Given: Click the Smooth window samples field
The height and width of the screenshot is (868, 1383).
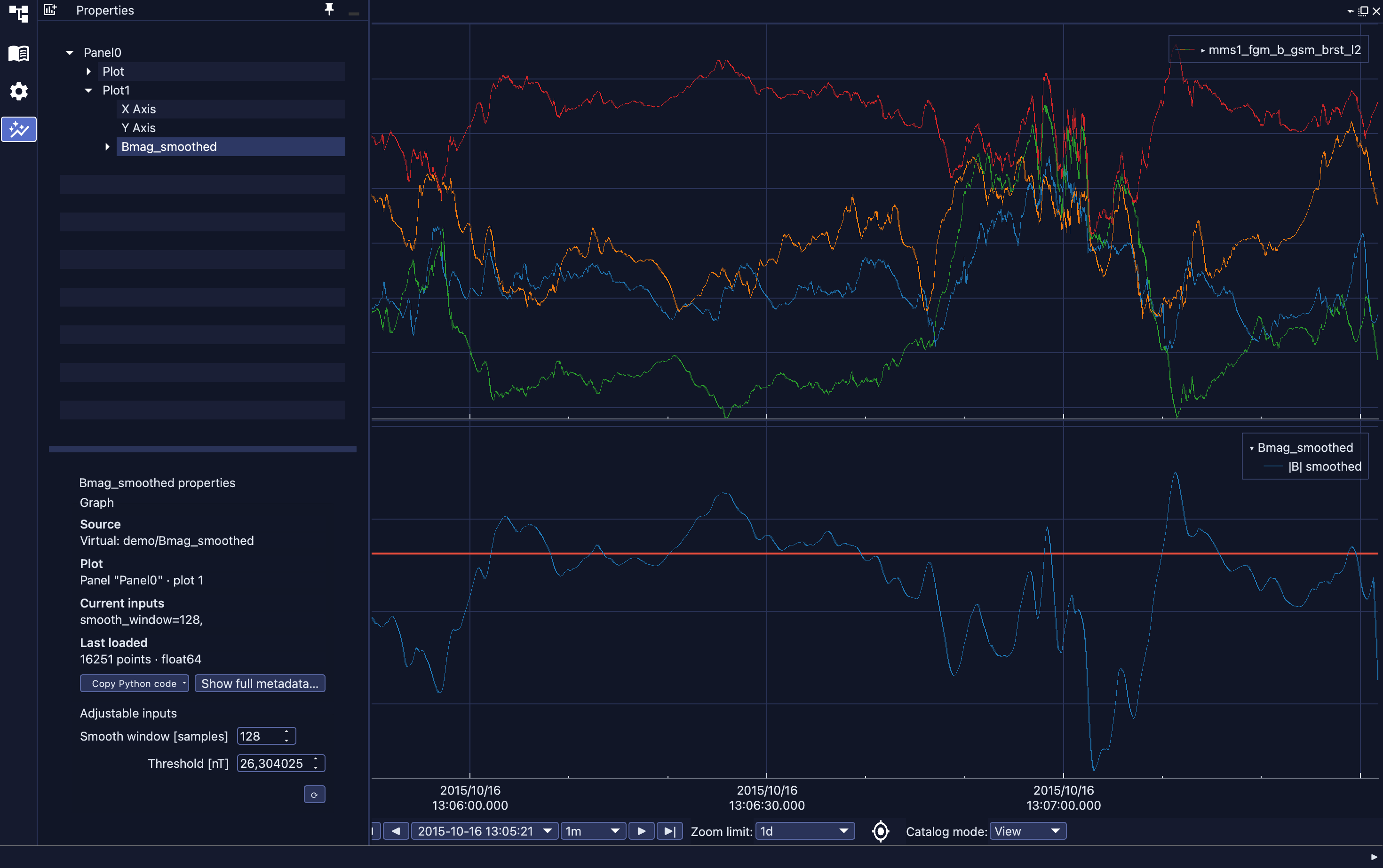Looking at the screenshot, I should tap(266, 736).
